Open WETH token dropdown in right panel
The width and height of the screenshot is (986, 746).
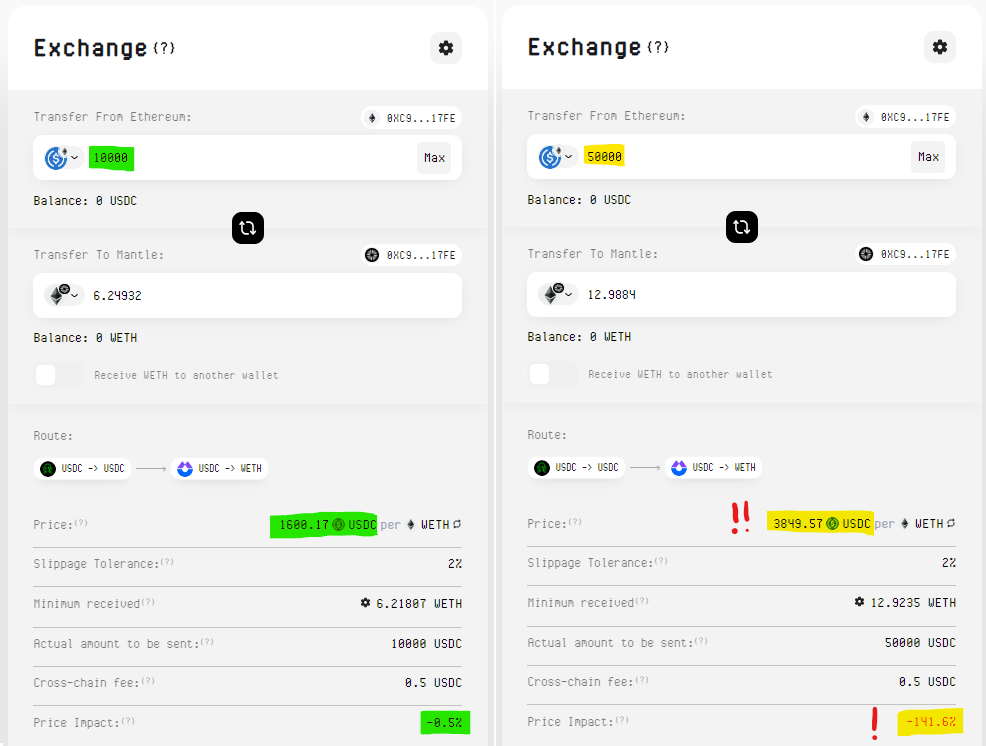pyautogui.click(x=556, y=295)
